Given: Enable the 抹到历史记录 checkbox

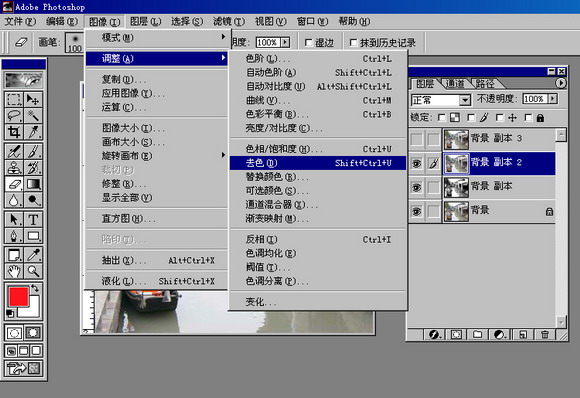Looking at the screenshot, I should click(353, 43).
